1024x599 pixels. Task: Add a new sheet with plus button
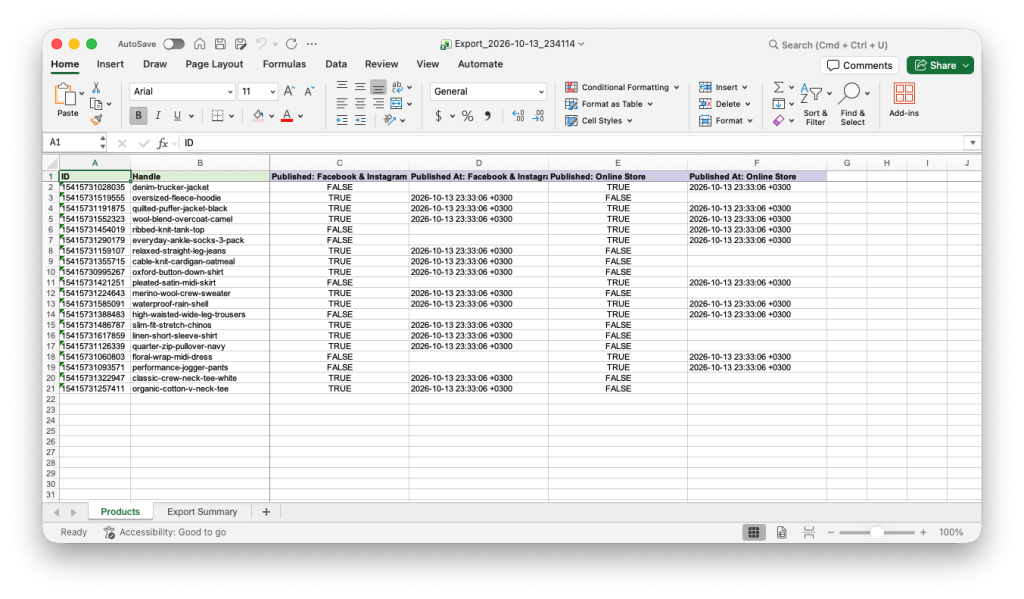click(266, 511)
